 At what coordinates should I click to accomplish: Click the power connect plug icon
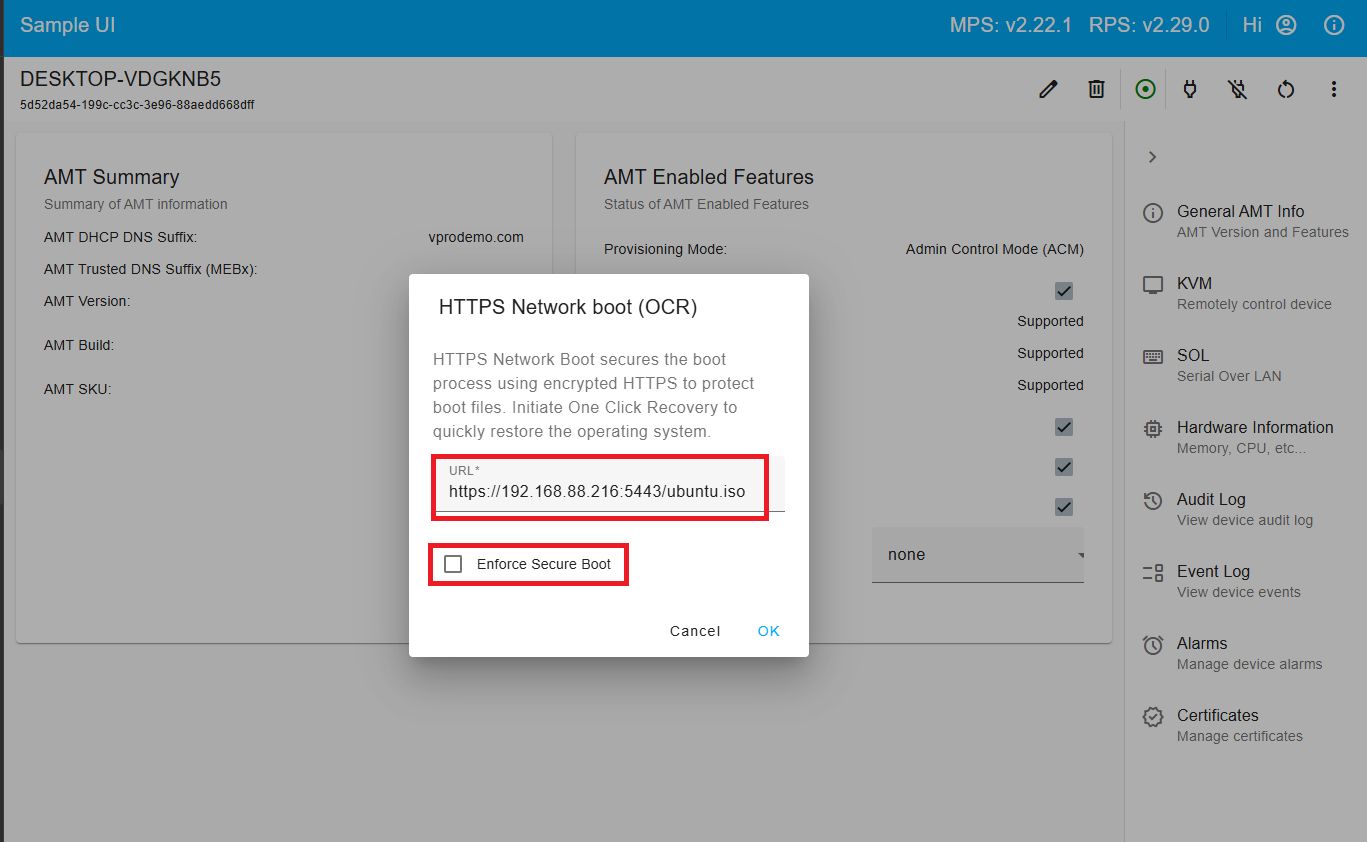click(1190, 89)
